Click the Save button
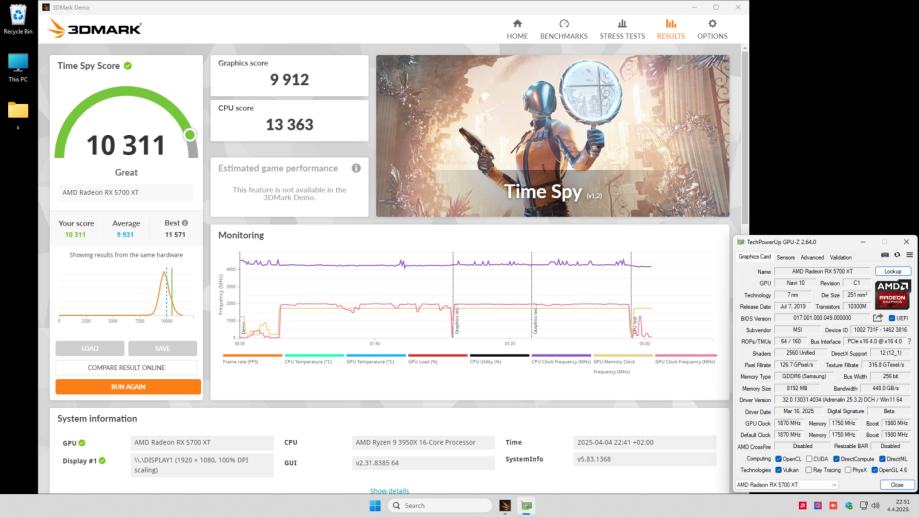Image resolution: width=919 pixels, height=517 pixels. click(x=162, y=348)
